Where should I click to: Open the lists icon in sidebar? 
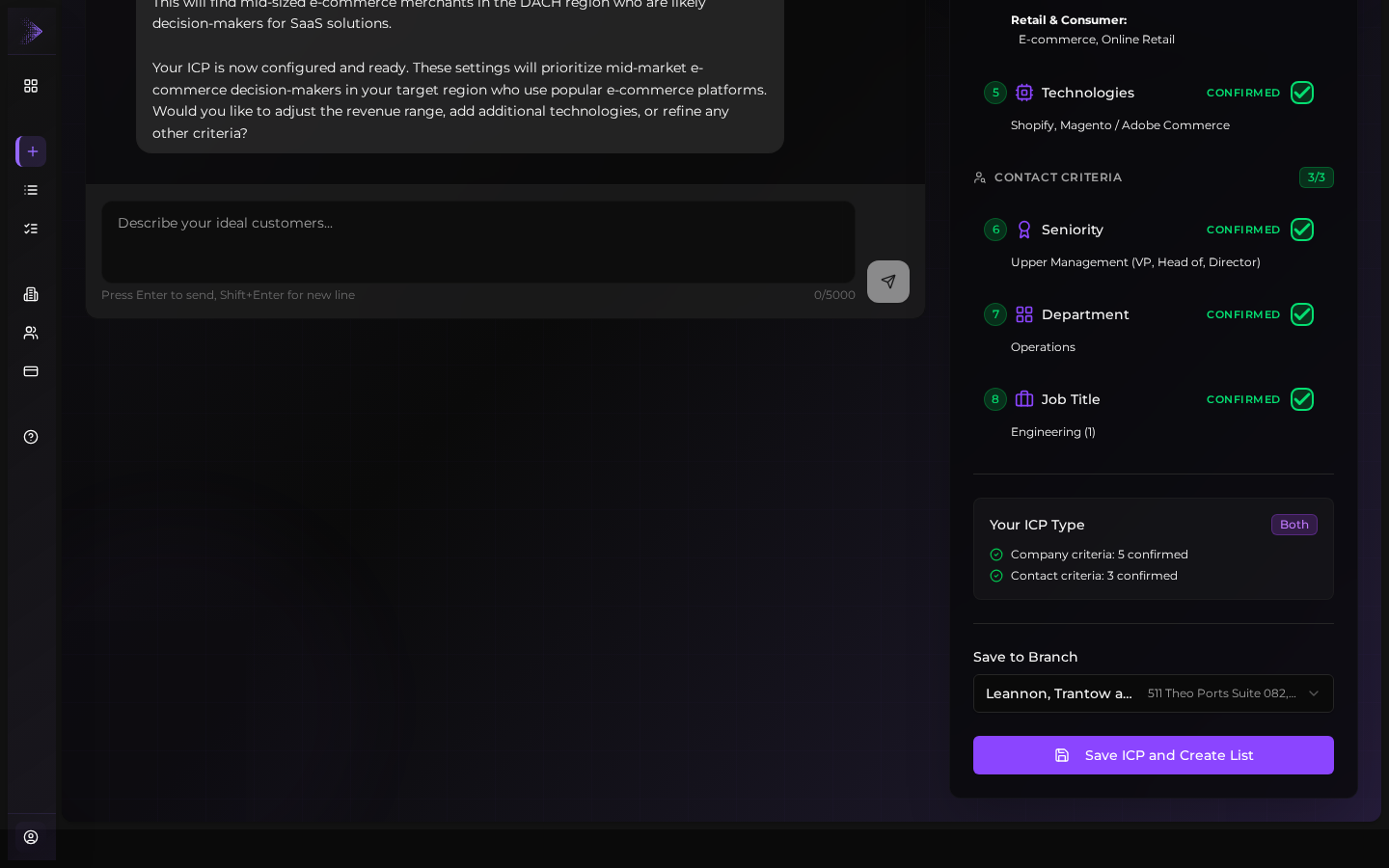pyautogui.click(x=31, y=190)
